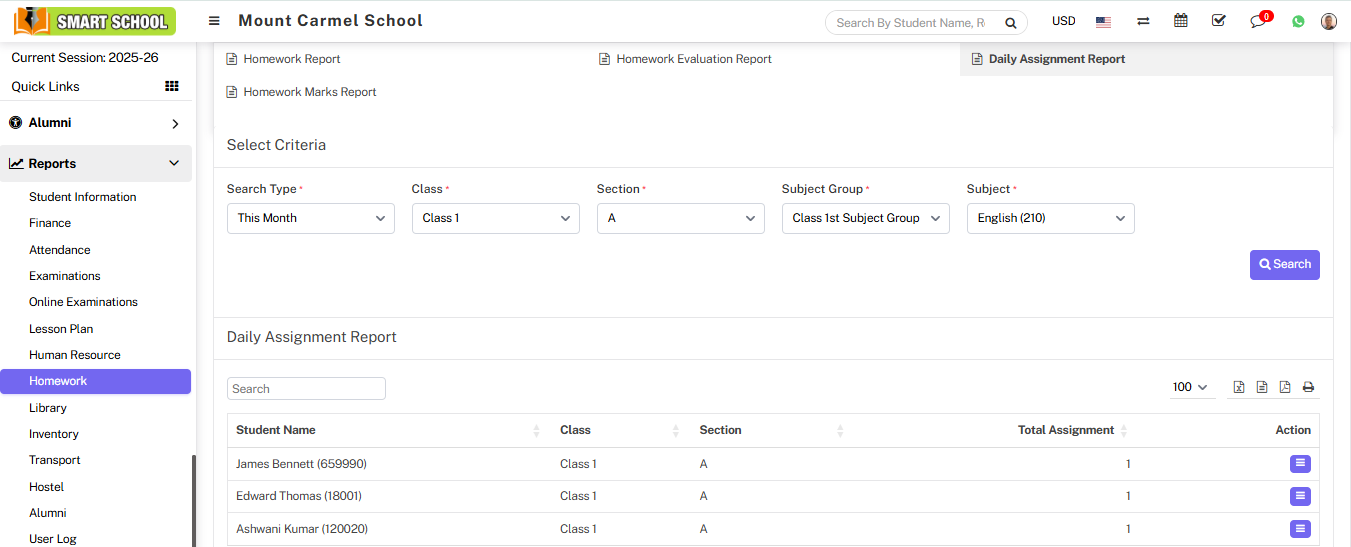This screenshot has height=547, width=1351.
Task: Open the Class dropdown
Action: (x=495, y=218)
